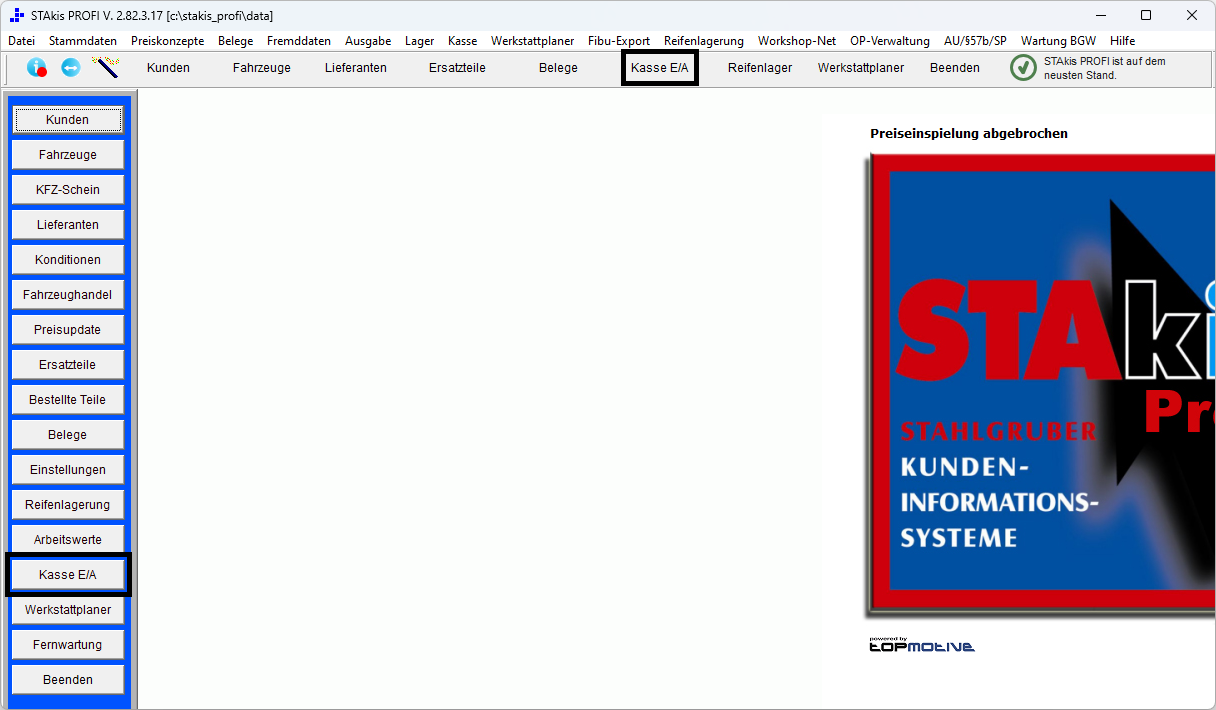1216x710 pixels.
Task: Click Reifenlager in the top toolbar
Action: 760,68
